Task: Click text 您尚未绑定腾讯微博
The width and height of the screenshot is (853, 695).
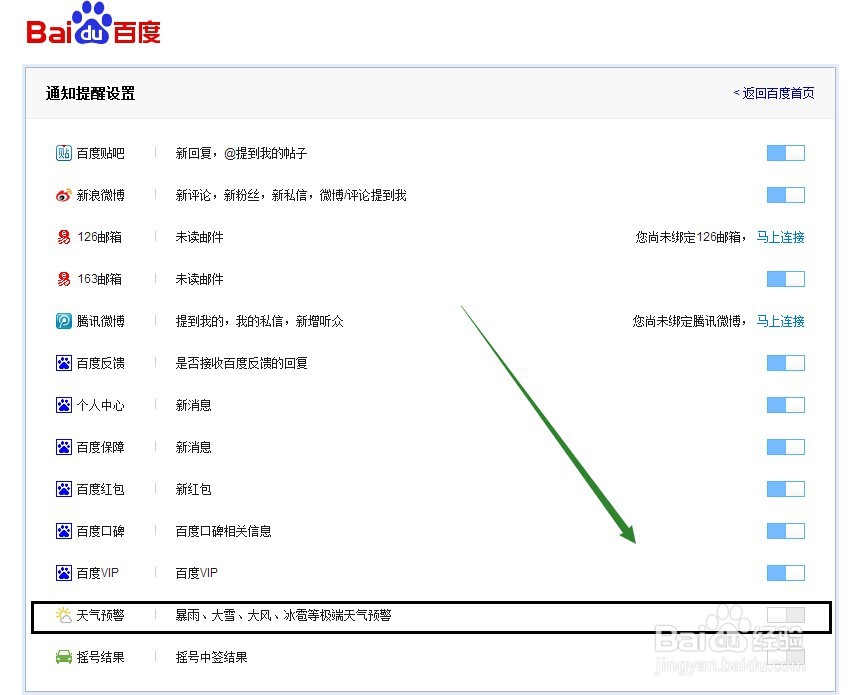Action: (x=687, y=321)
